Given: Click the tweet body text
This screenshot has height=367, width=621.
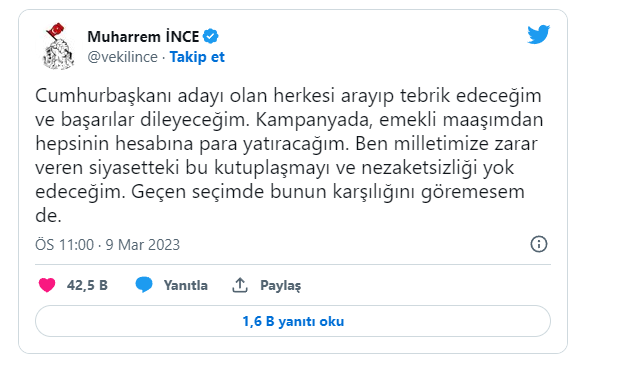Looking at the screenshot, I should click(289, 155).
